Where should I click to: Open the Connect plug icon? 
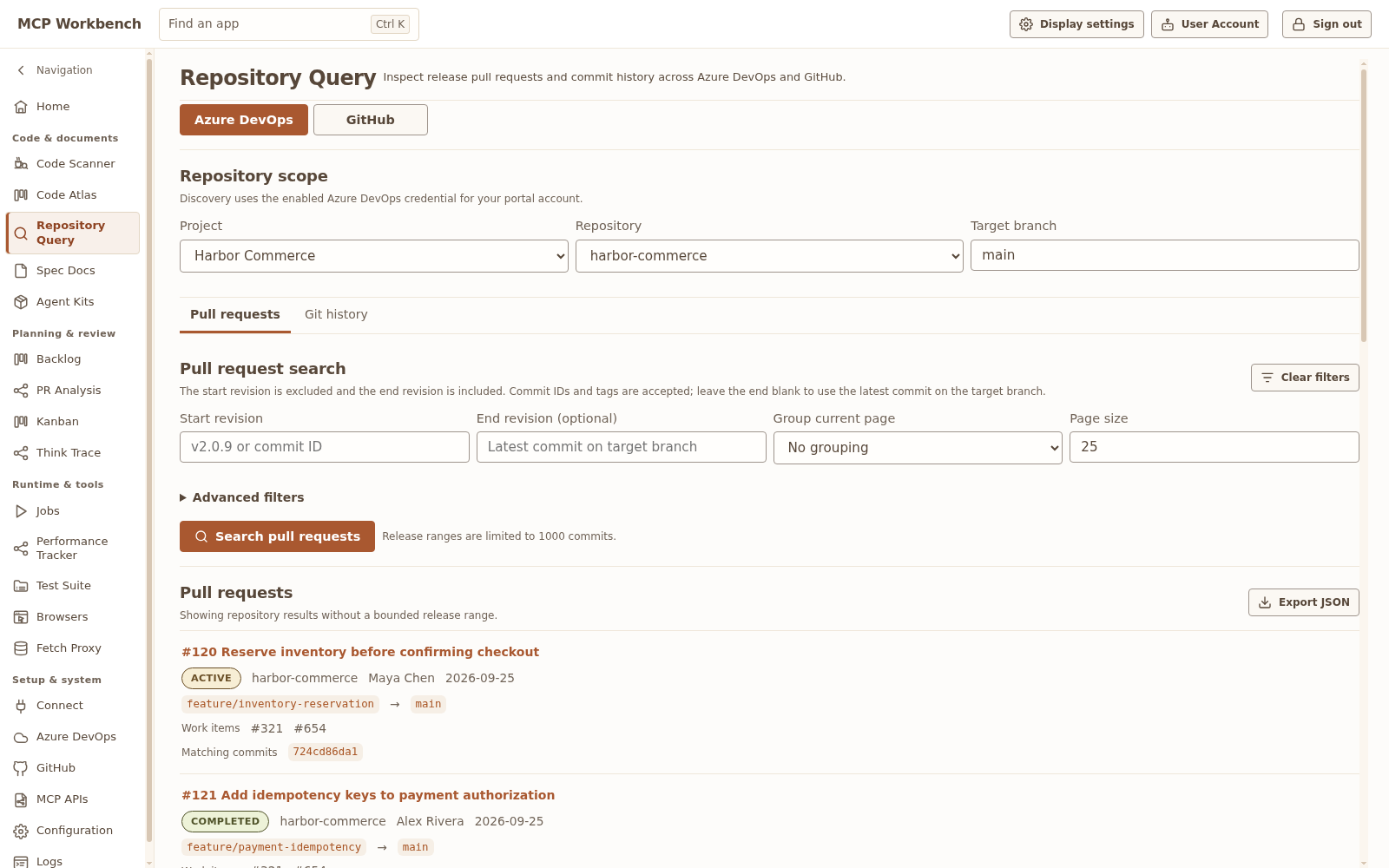[x=21, y=706]
